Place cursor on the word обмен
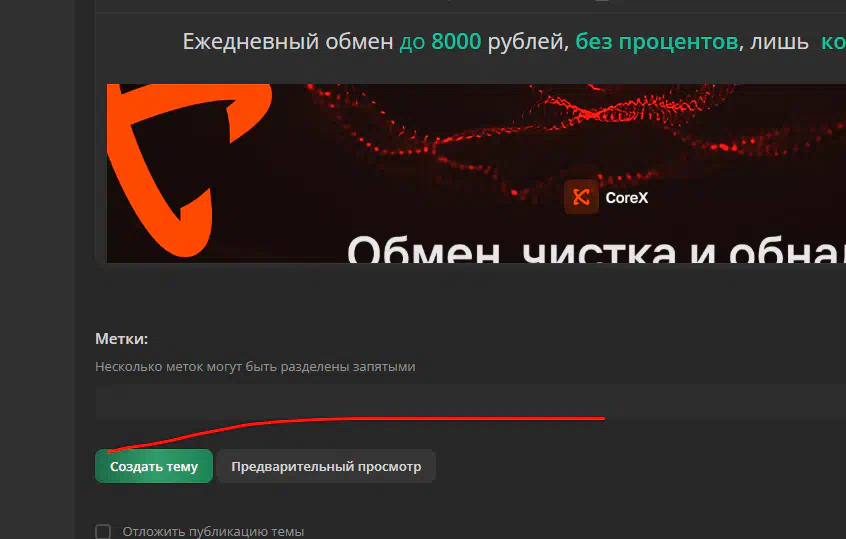 [359, 42]
